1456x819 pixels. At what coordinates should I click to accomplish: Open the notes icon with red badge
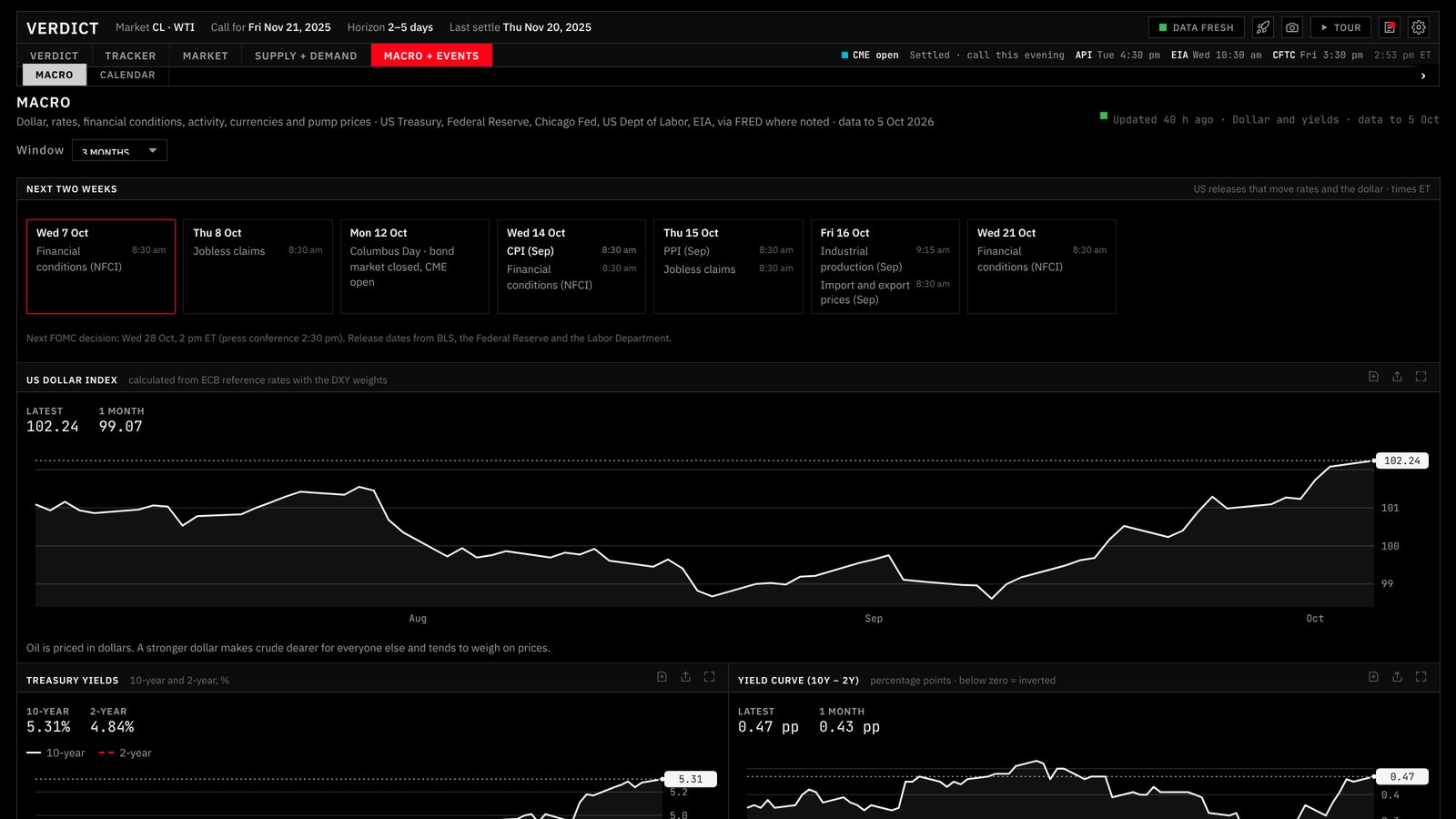[1390, 27]
